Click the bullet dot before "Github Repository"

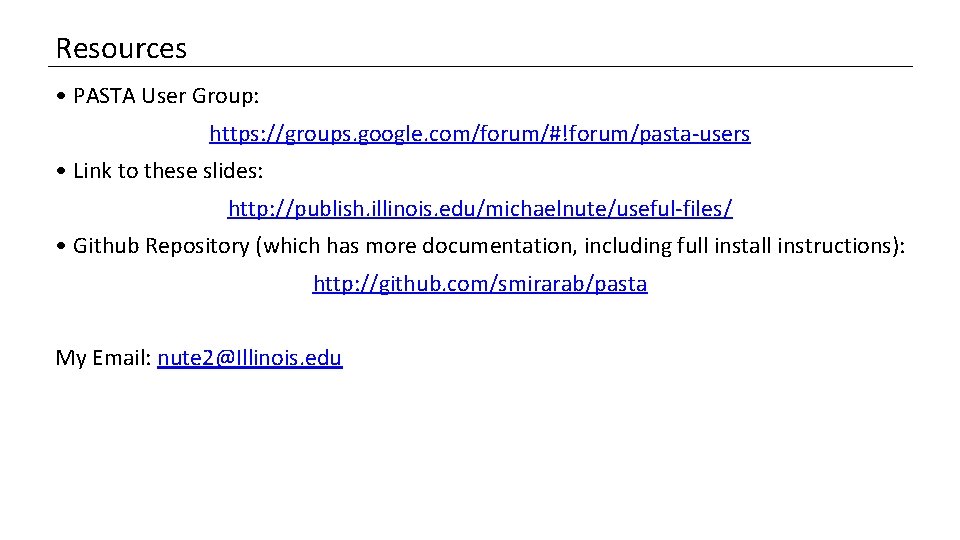[62, 247]
